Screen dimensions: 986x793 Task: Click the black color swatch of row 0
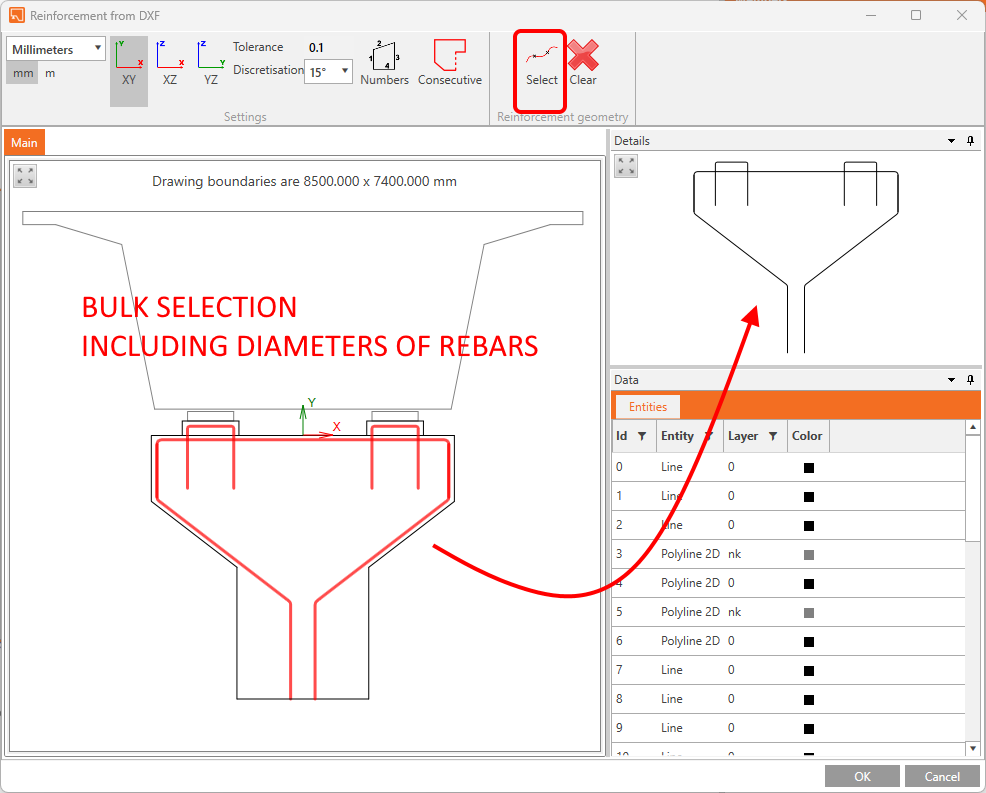click(x=809, y=467)
